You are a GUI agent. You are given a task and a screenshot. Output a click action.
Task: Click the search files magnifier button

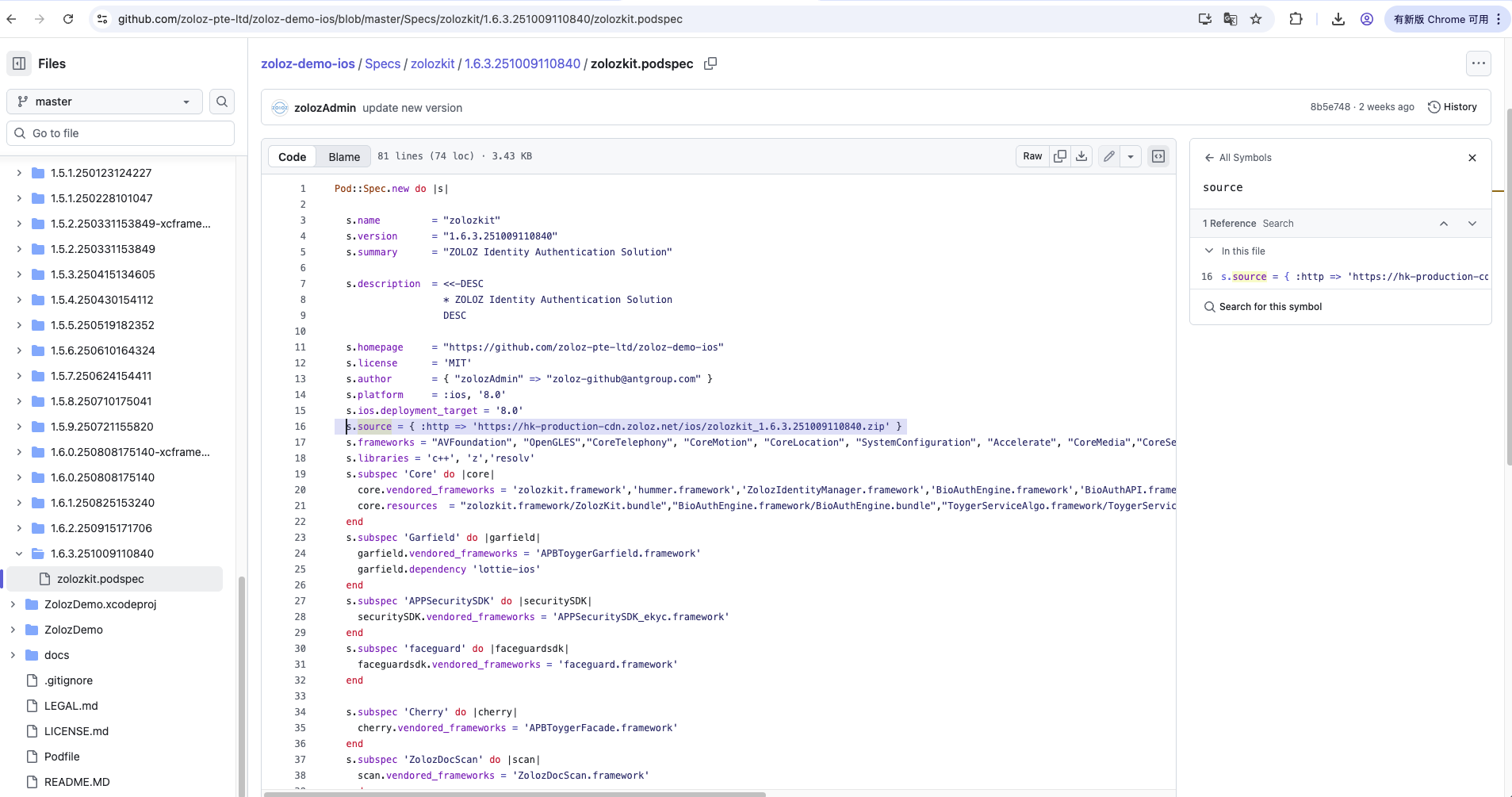click(222, 102)
